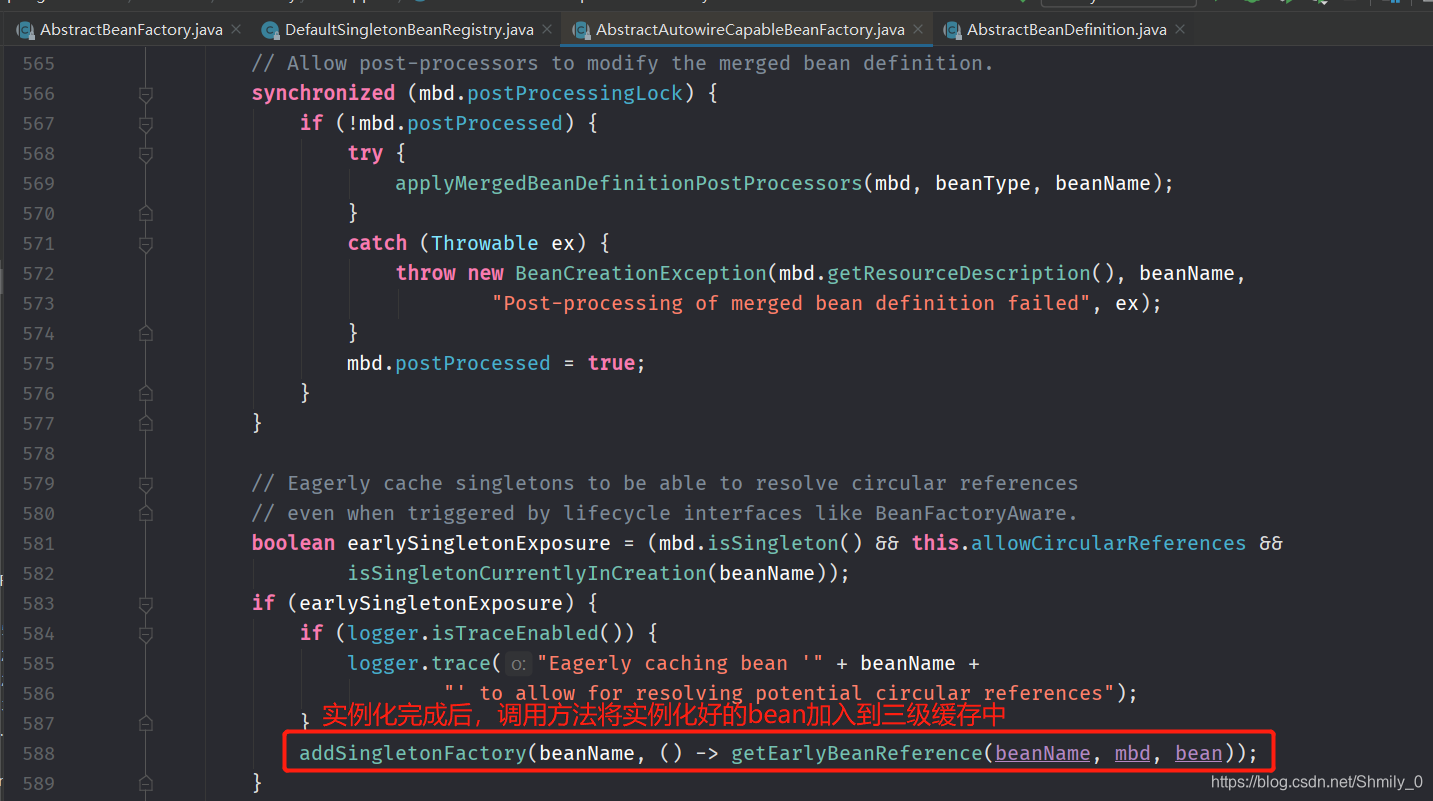Switch to the AbstractBeanDefinition.java tab

tap(1066, 29)
